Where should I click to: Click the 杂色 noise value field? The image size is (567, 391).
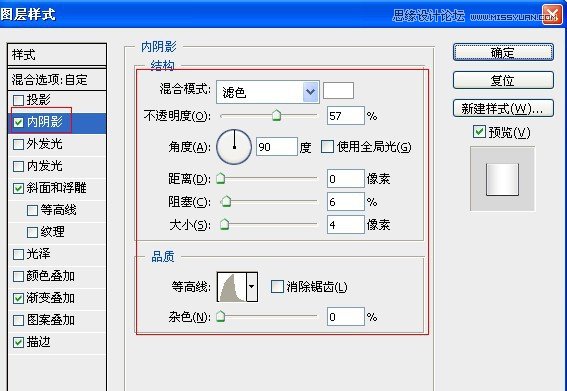point(346,317)
